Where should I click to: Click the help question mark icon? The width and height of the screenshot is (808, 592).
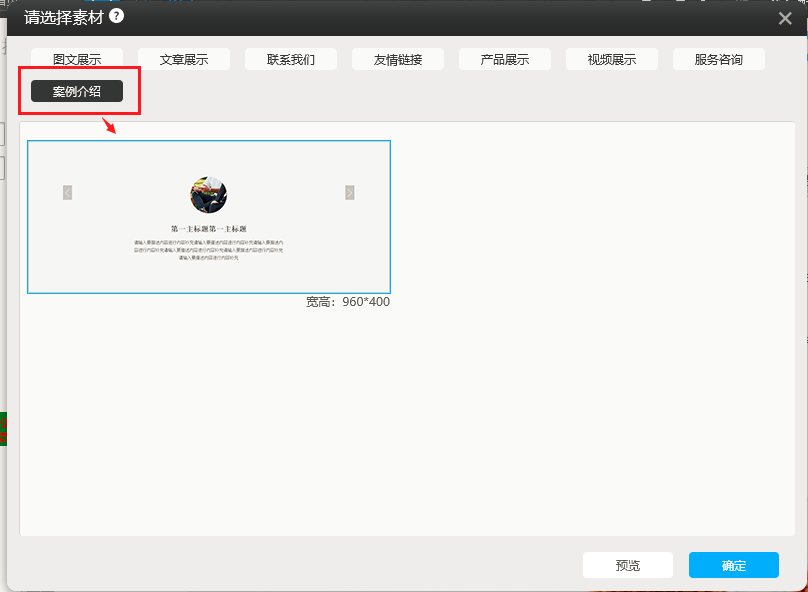[x=117, y=16]
